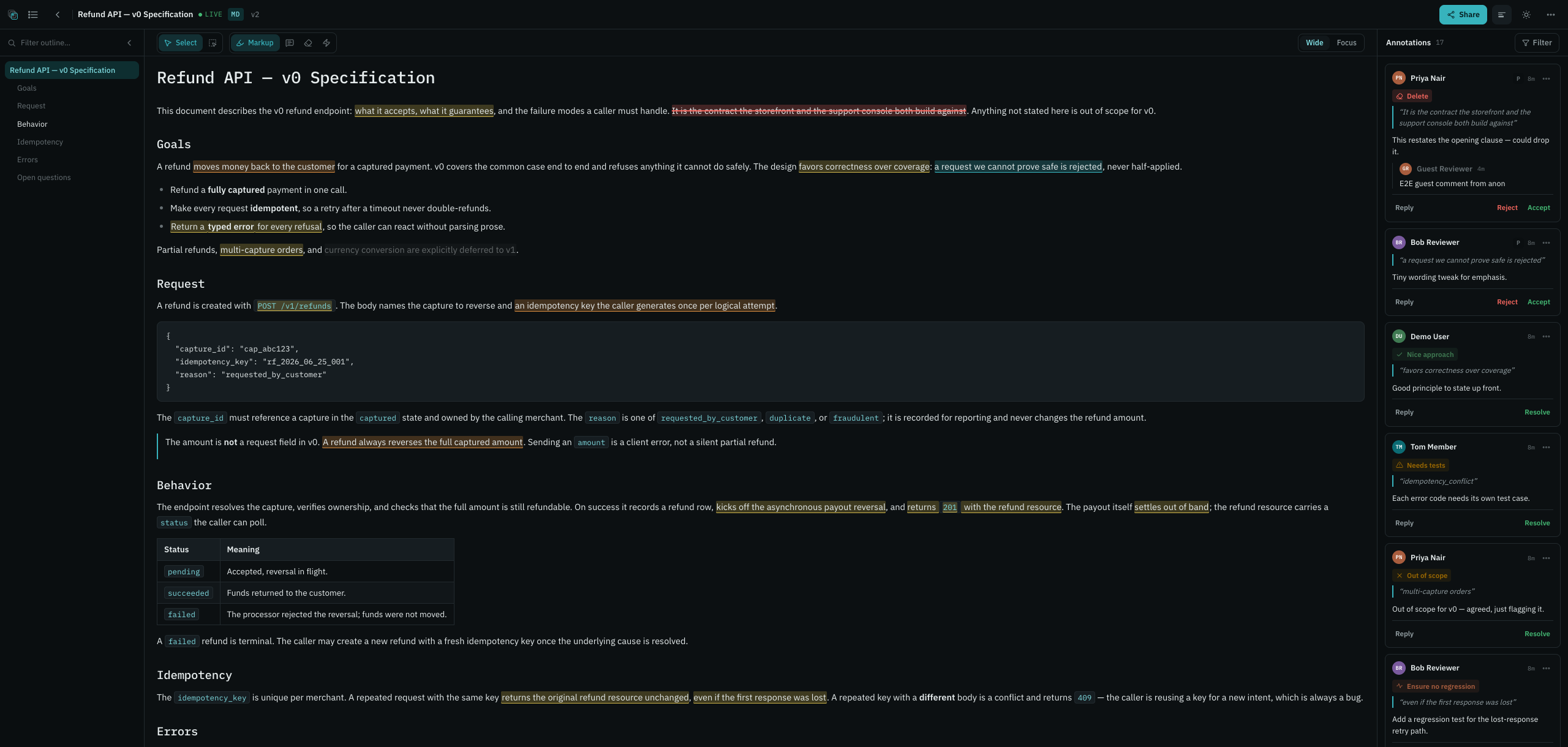Select the lightning quick-action icon
This screenshot has height=747, width=1568.
click(x=326, y=43)
